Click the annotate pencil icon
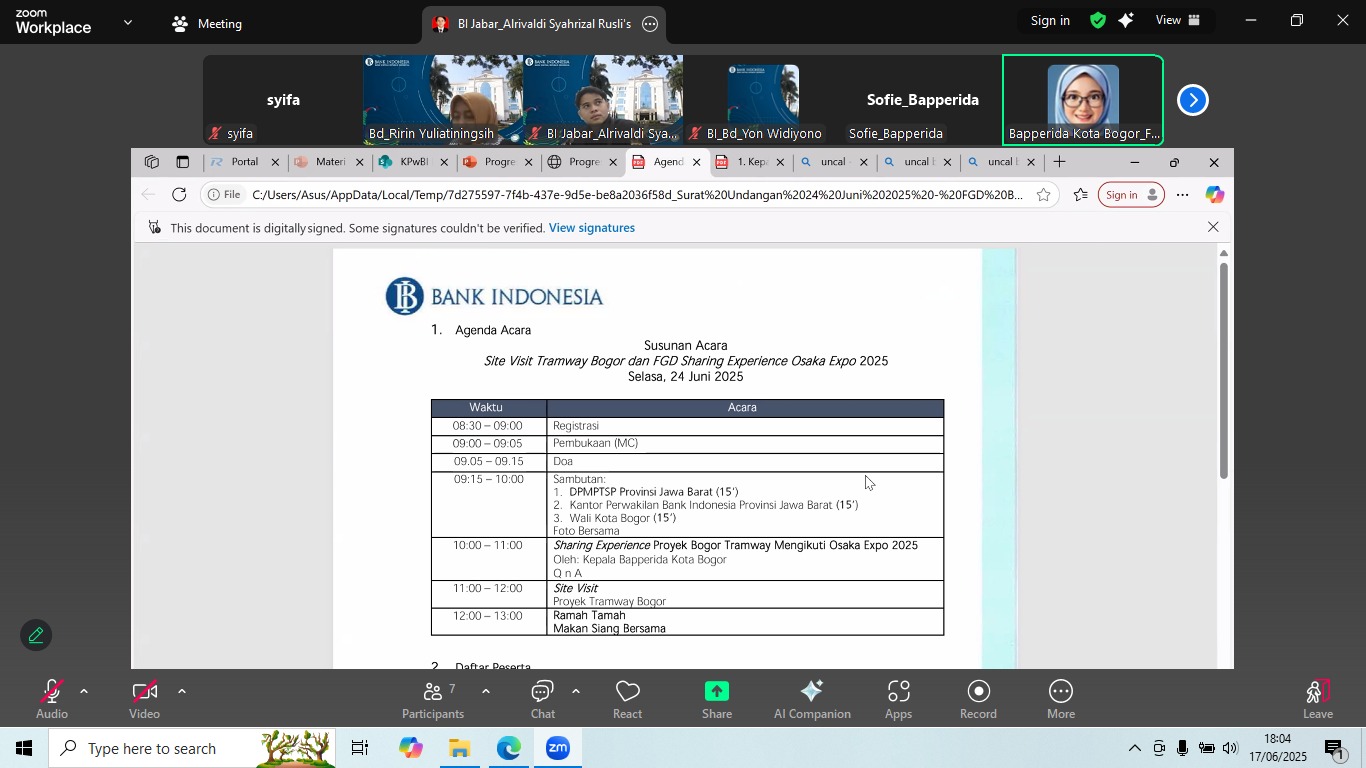Viewport: 1366px width, 768px height. click(x=37, y=636)
